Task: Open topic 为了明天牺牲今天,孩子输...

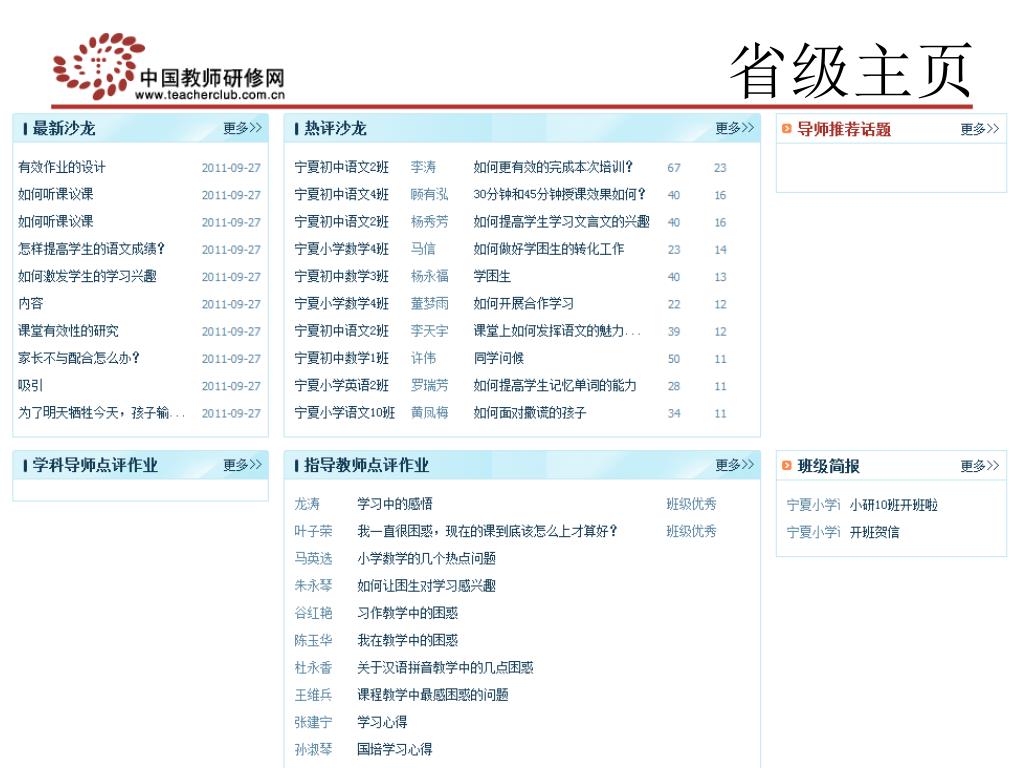Action: coord(101,413)
